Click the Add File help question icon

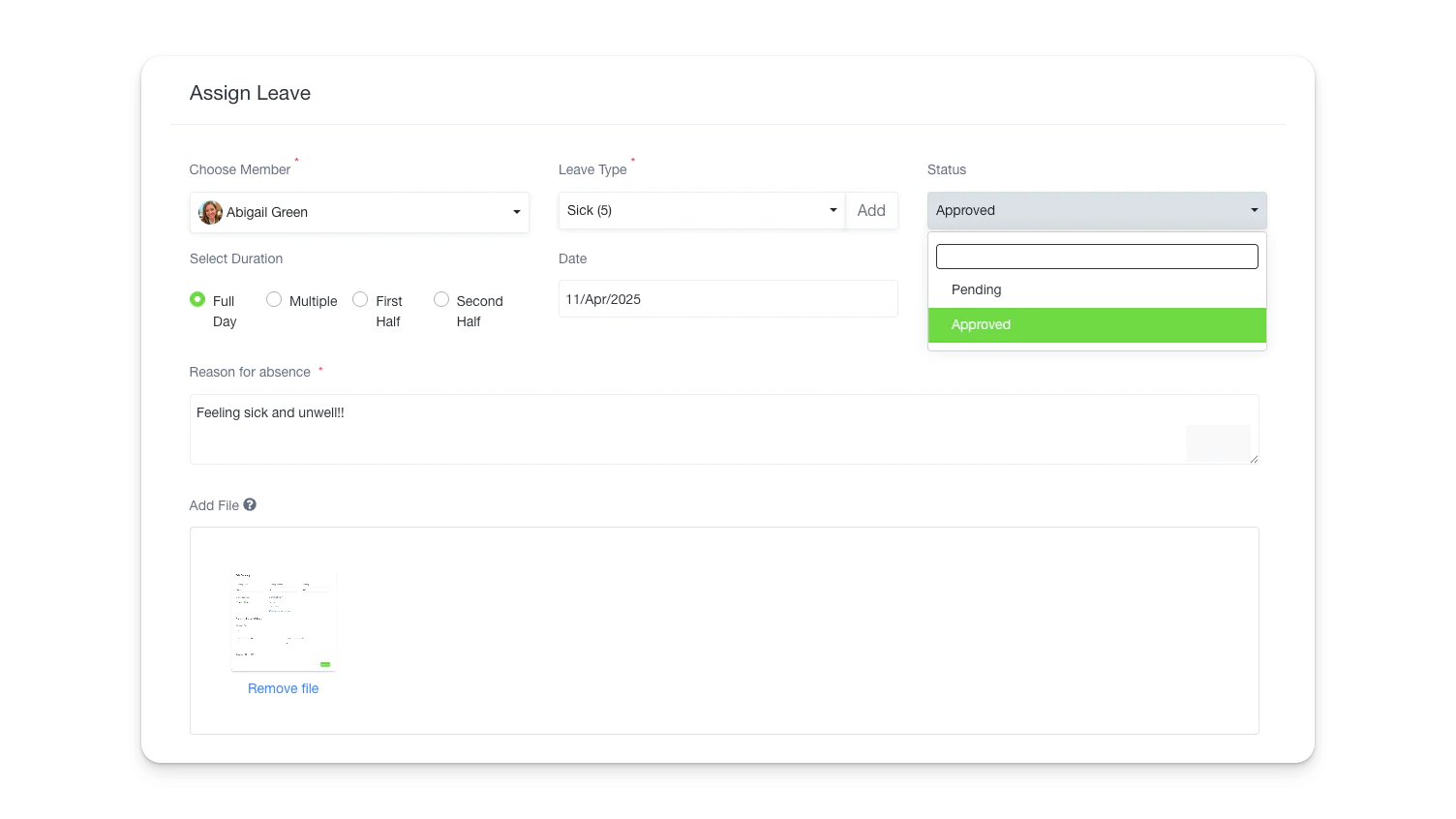[x=250, y=504]
